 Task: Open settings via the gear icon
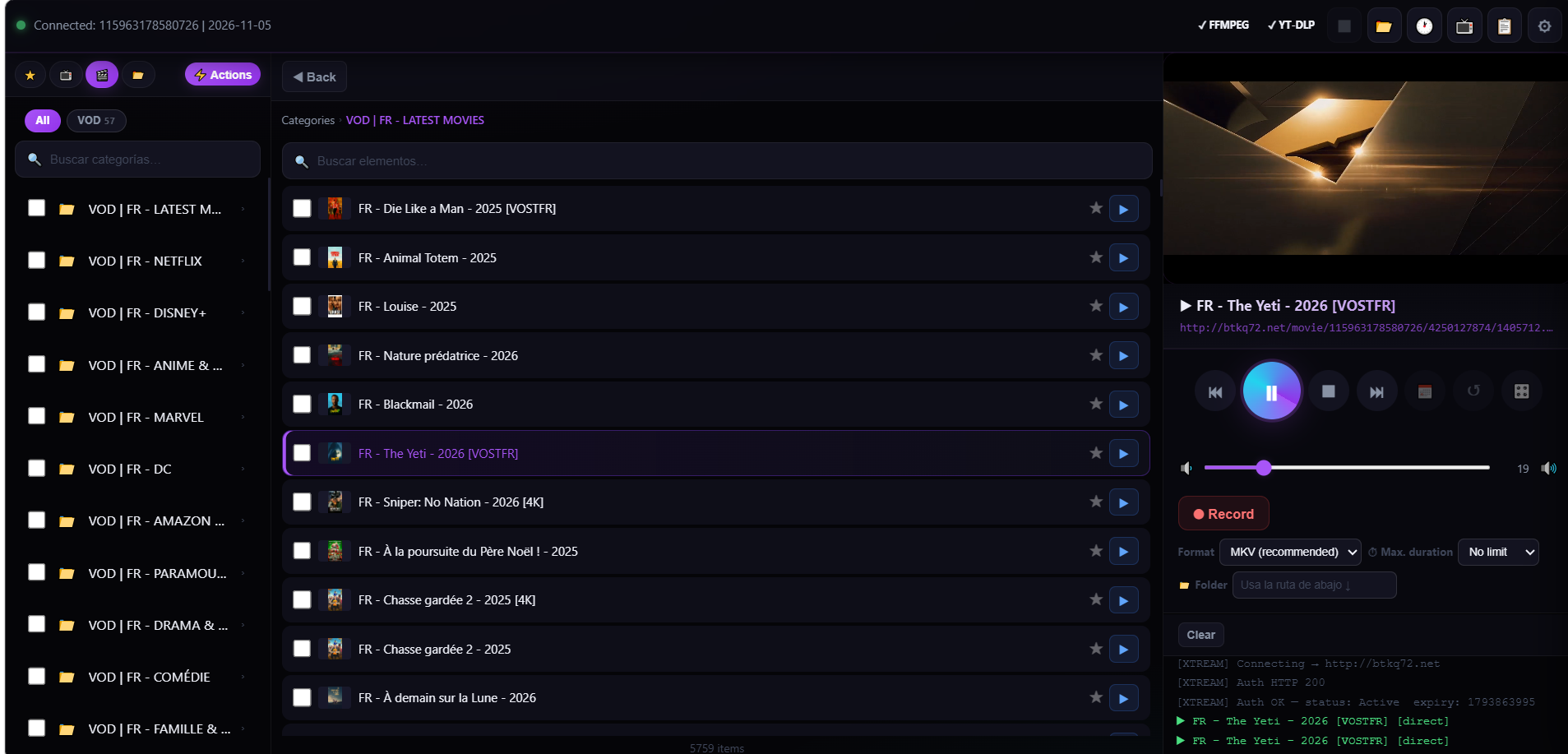point(1544,26)
